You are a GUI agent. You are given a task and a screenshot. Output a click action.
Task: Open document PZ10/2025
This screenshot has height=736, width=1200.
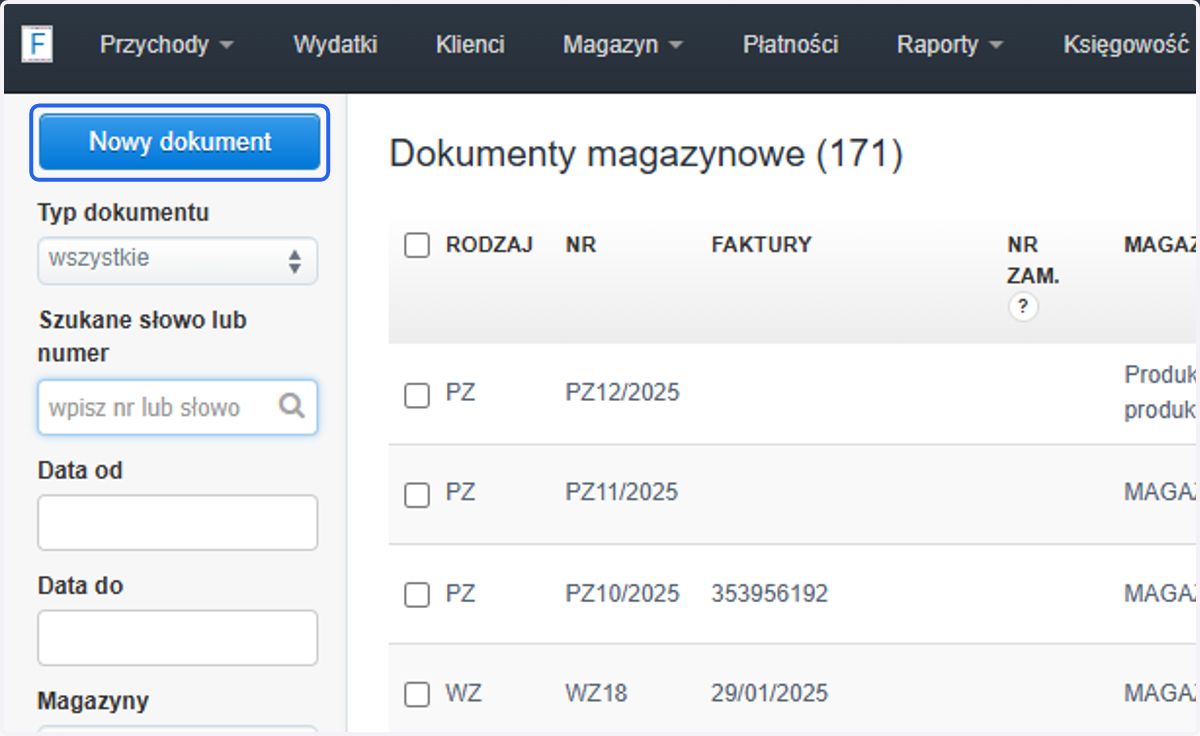click(622, 593)
